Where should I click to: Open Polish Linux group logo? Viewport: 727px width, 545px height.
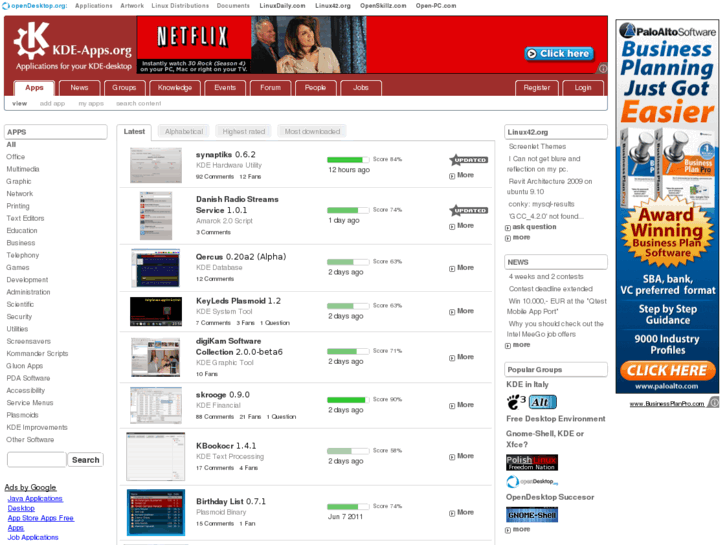[532, 462]
